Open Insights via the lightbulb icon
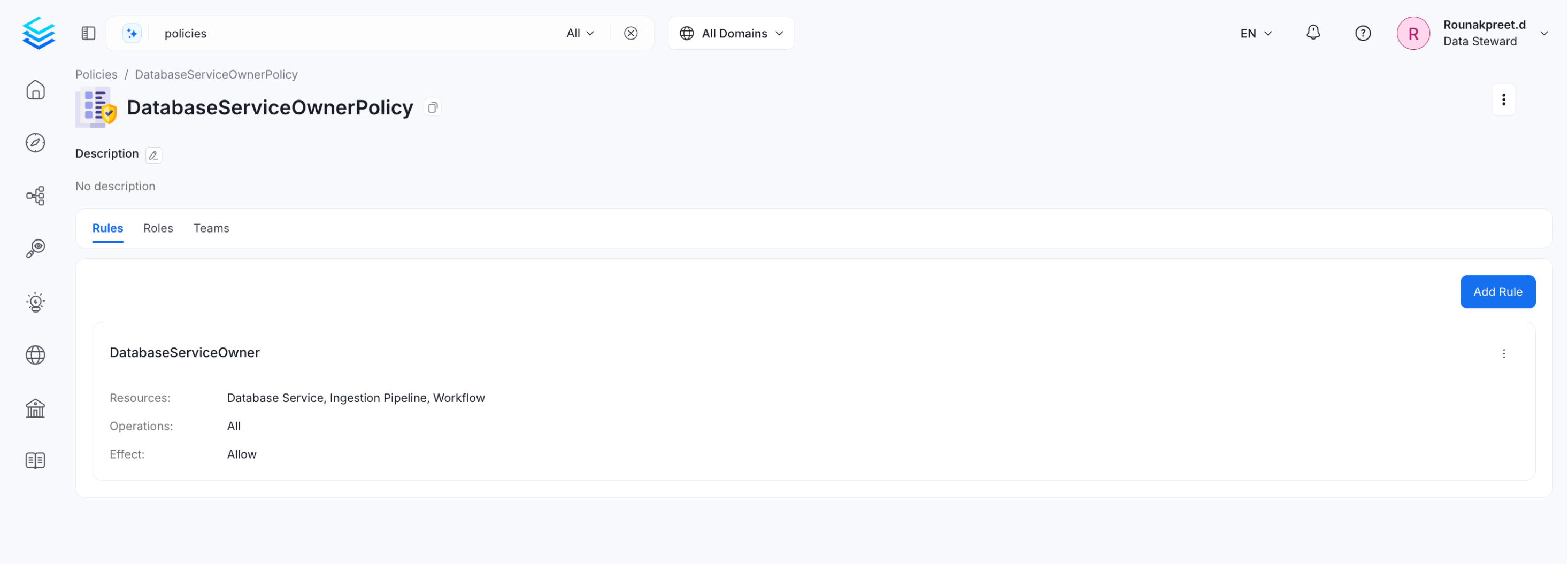Image resolution: width=1568 pixels, height=564 pixels. 35,302
